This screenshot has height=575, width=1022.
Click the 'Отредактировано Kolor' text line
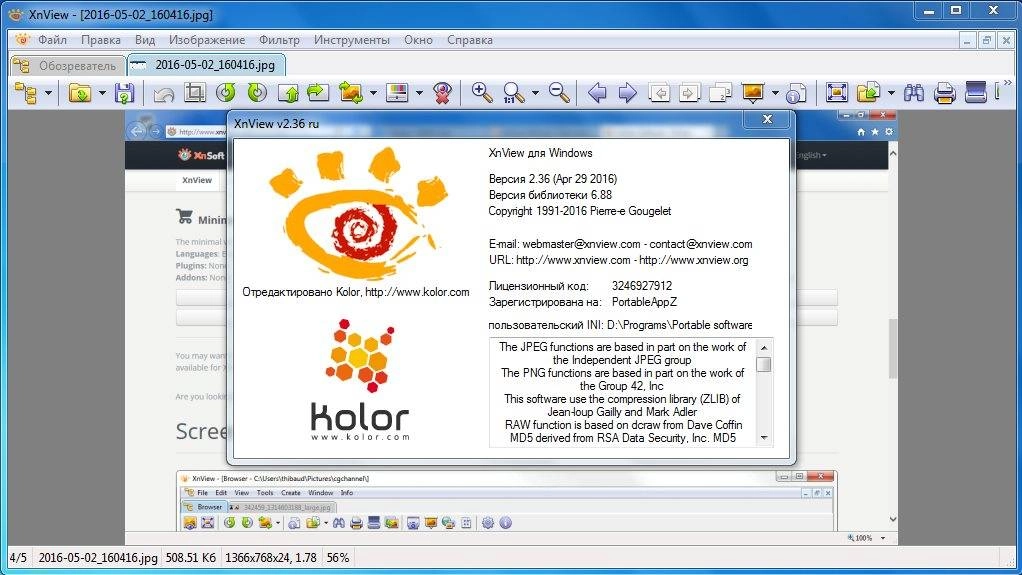pyautogui.click(x=356, y=292)
